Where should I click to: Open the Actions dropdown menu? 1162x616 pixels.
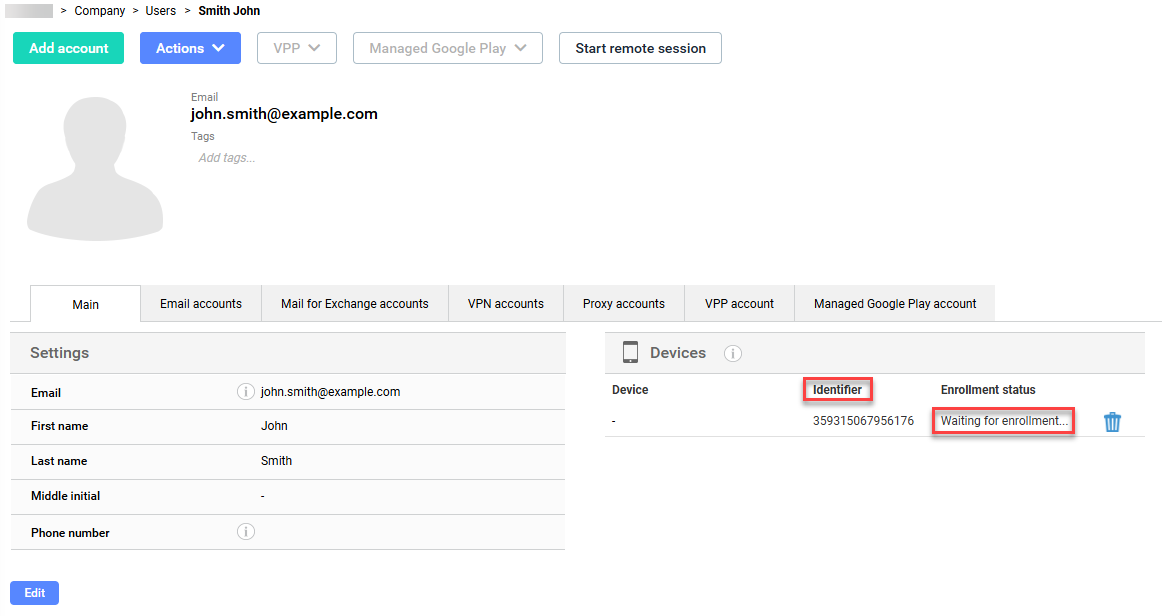click(x=190, y=48)
